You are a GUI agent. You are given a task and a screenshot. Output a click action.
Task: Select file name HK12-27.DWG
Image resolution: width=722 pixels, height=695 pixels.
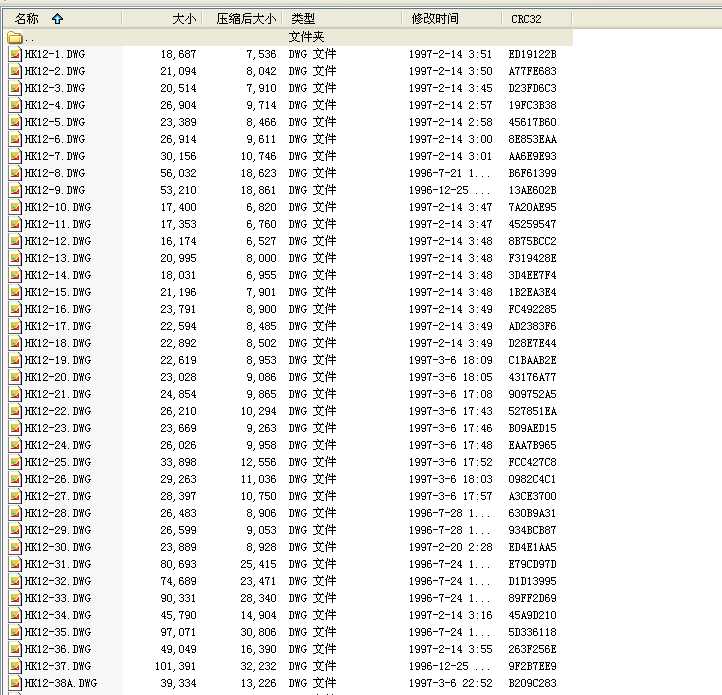(x=58, y=496)
